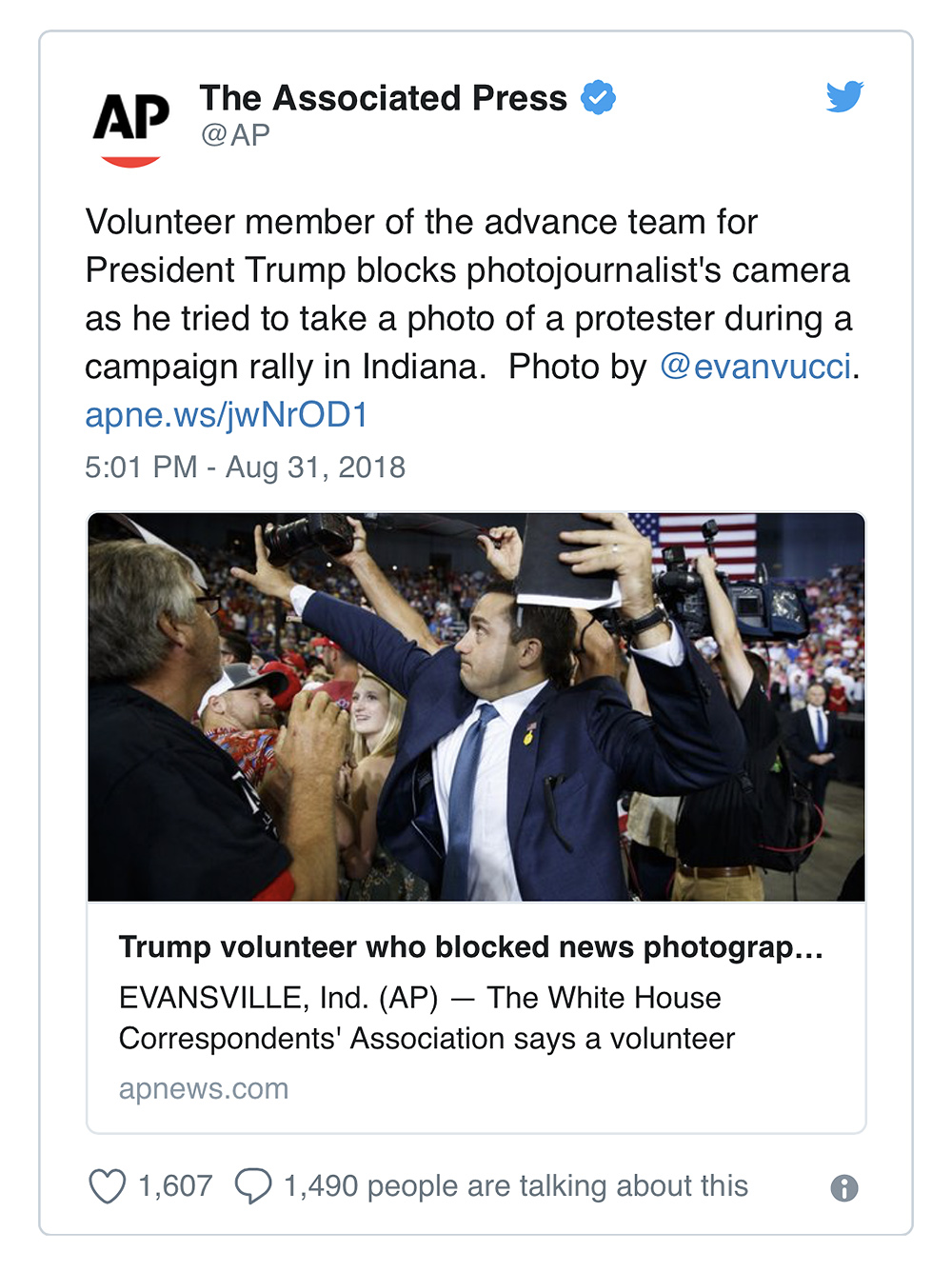Click the 5:01 PM - Aug 31, 2018 timestamp
The width and height of the screenshot is (952, 1272).
click(x=245, y=467)
